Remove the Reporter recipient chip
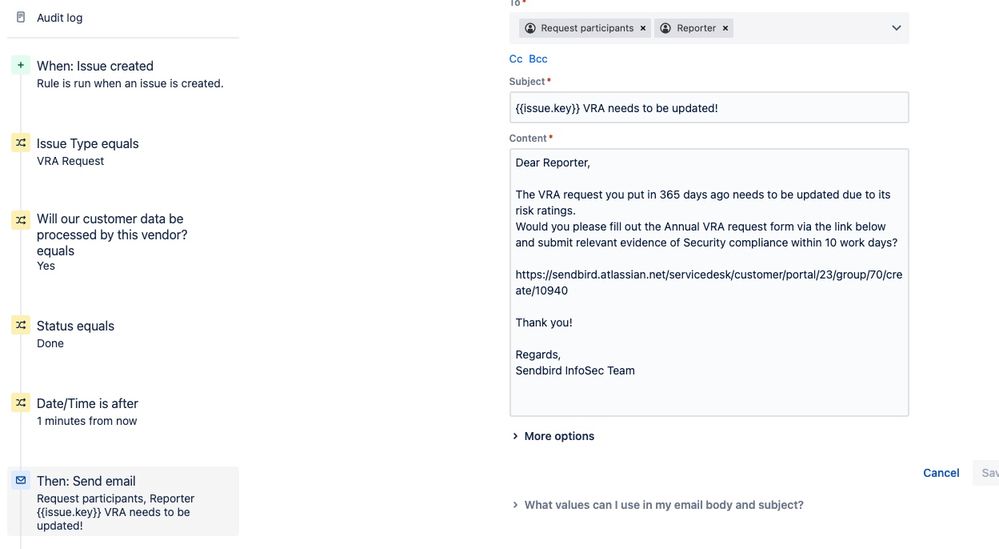The width and height of the screenshot is (999, 549). pyautogui.click(x=725, y=28)
